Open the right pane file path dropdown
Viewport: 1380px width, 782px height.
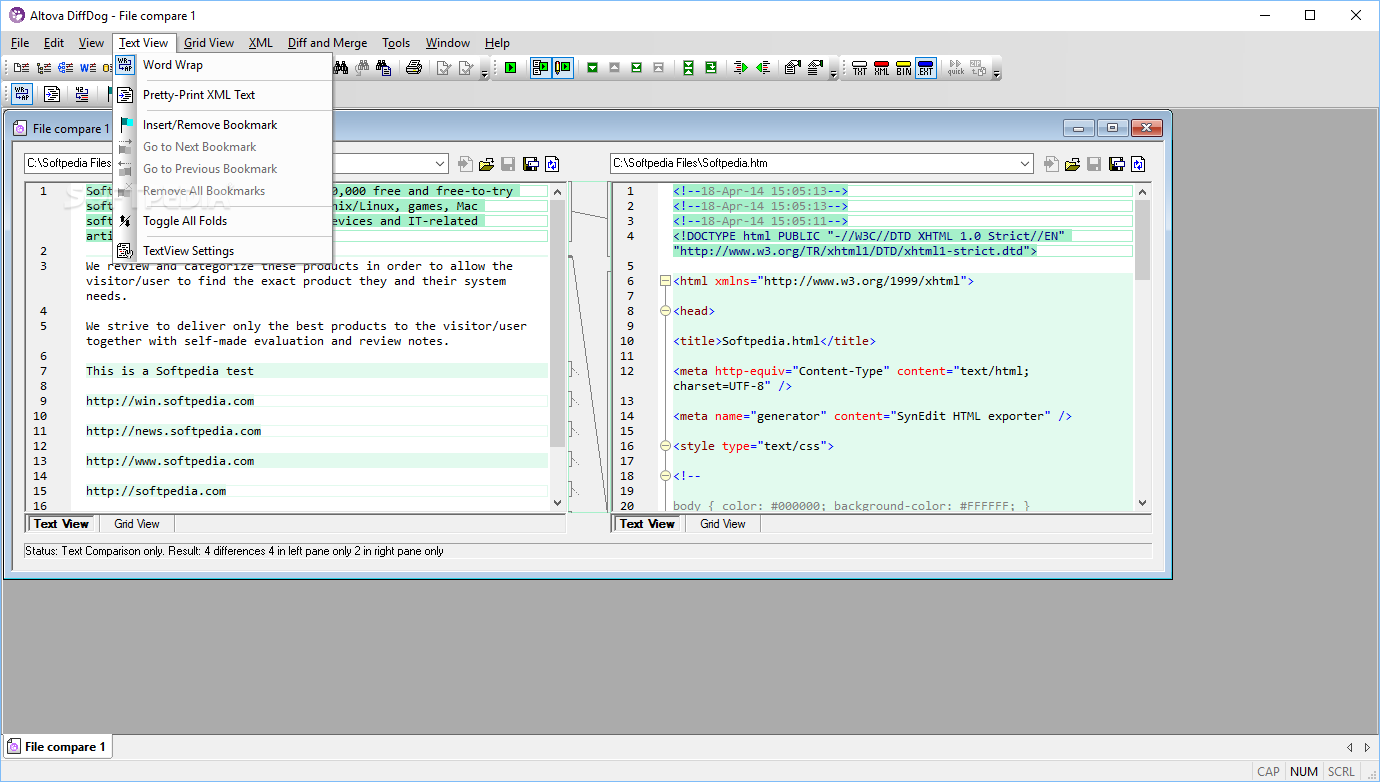click(1025, 164)
